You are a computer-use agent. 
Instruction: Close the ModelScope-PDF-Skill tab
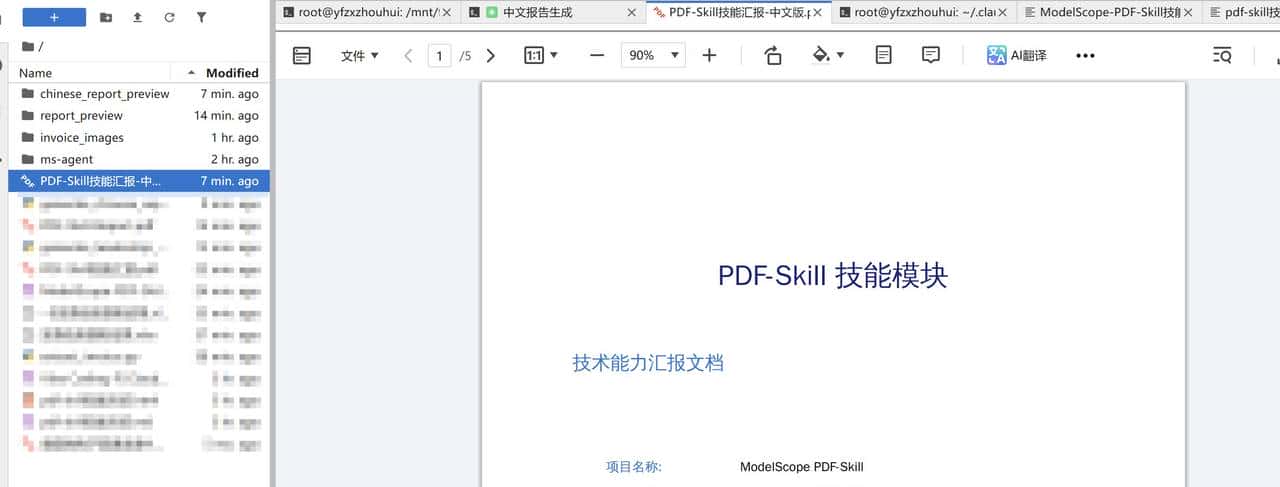click(x=1188, y=13)
